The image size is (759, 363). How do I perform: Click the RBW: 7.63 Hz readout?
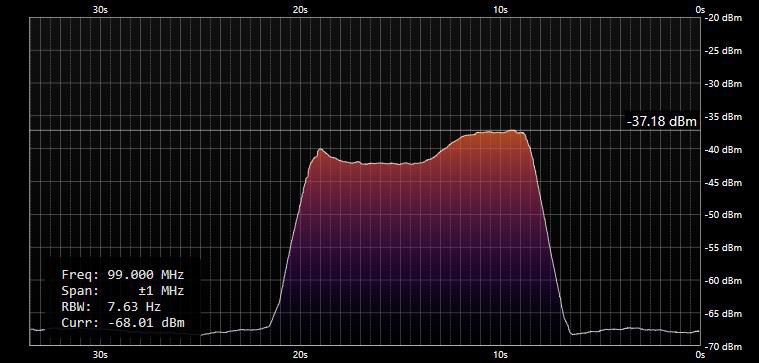tap(111, 306)
